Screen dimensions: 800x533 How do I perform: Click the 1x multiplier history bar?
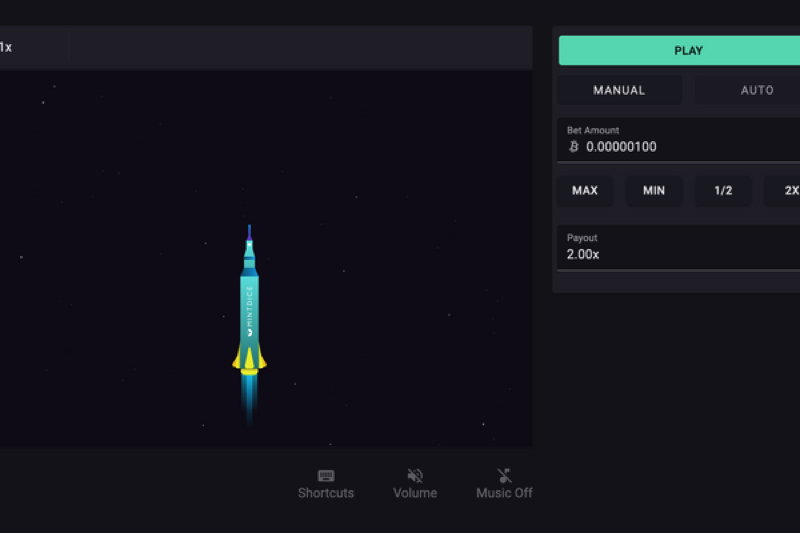click(x=265, y=47)
